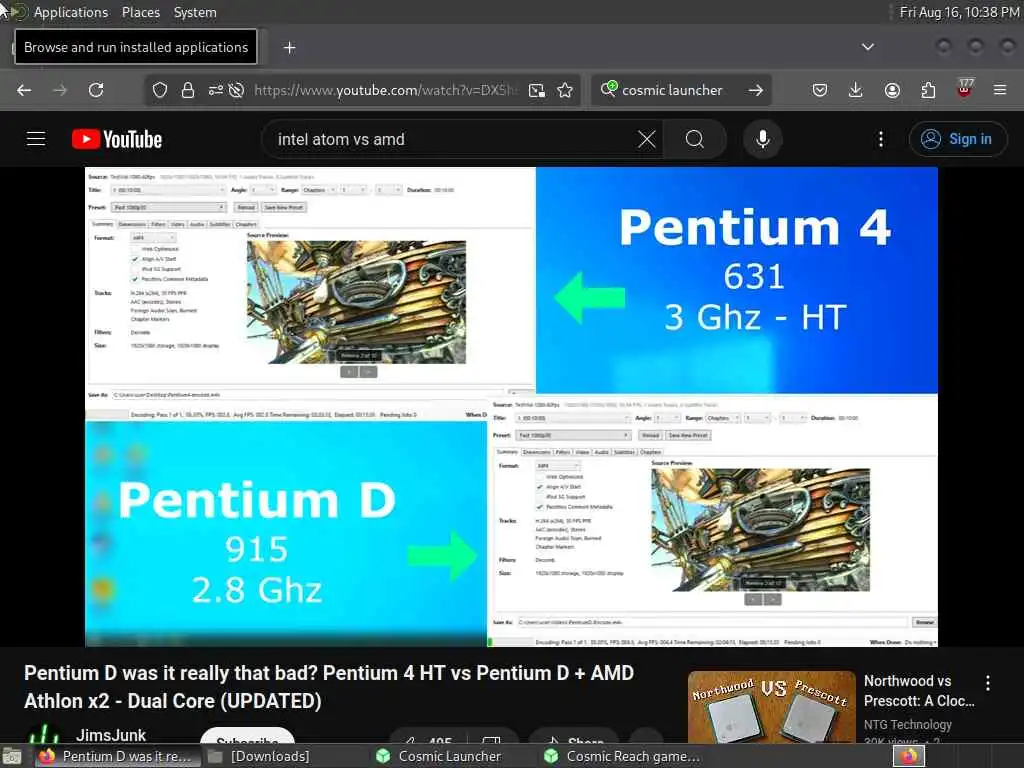Open the tracking protection shield panel

160,90
